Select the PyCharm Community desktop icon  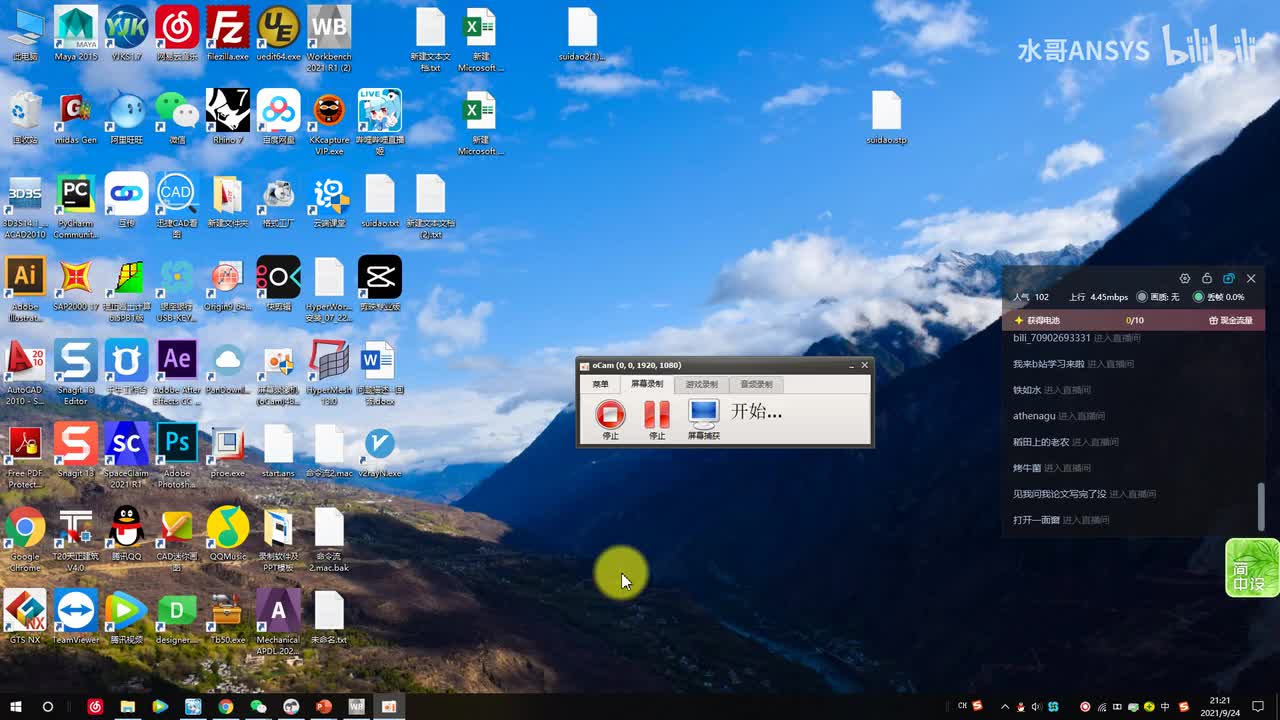coord(76,206)
